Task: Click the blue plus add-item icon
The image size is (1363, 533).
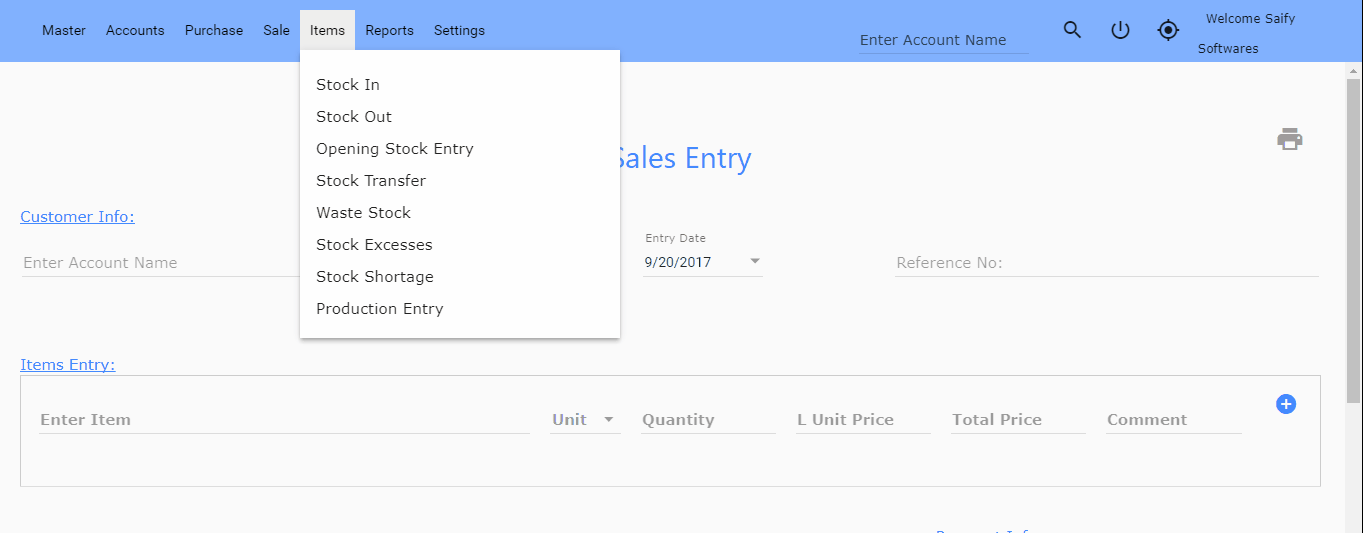Action: 1286,404
